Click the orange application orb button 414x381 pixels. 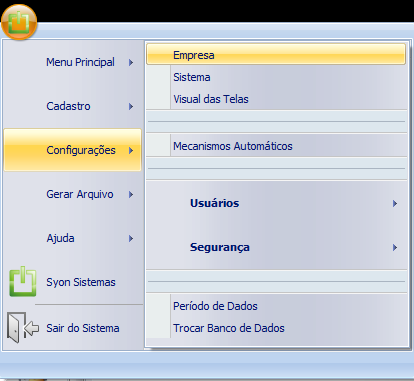coord(19,22)
